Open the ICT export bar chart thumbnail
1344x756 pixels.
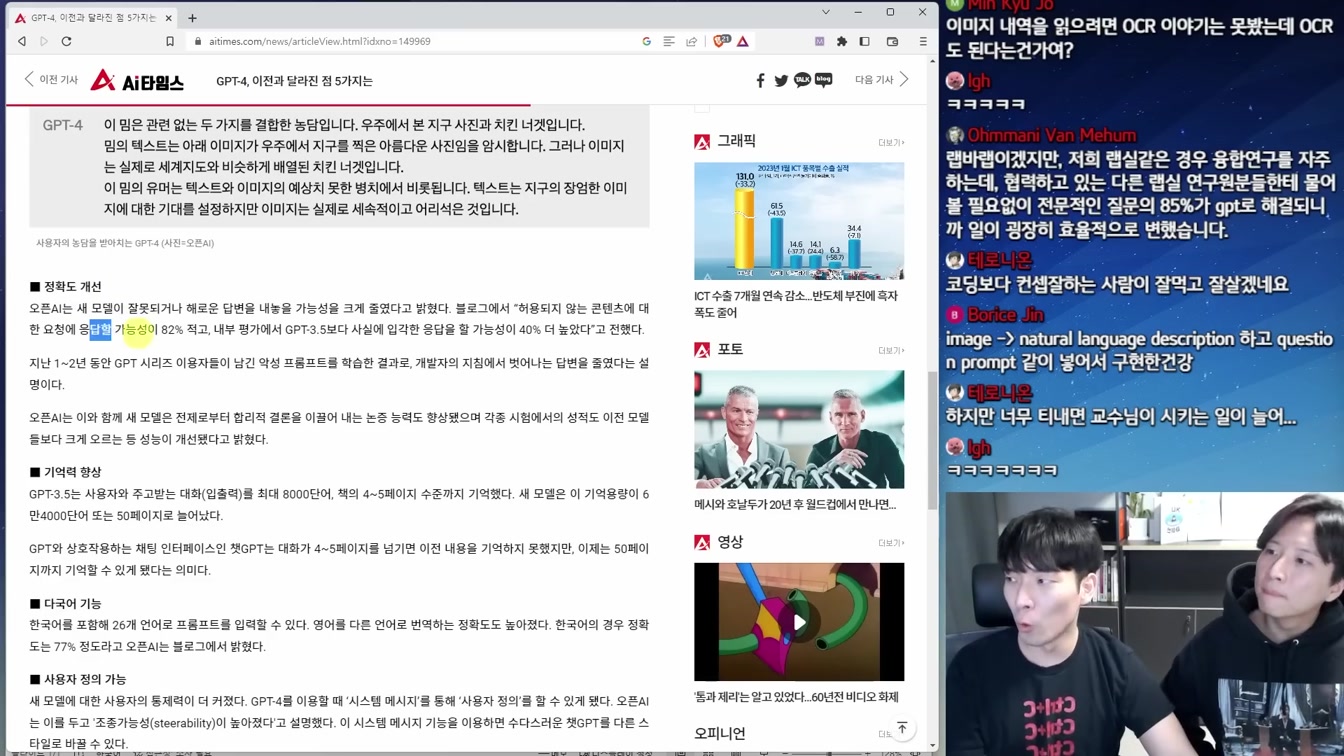[799, 221]
